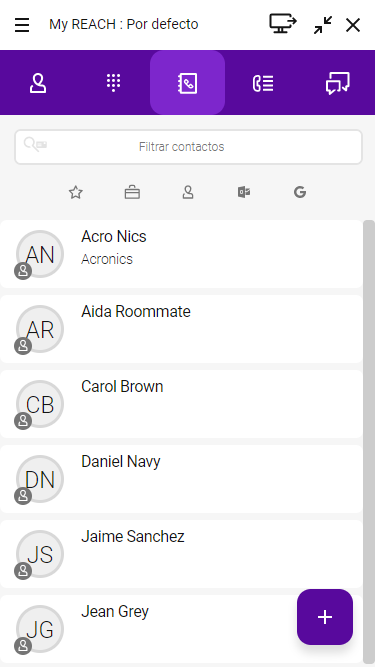Open the call history tab
375x667 pixels.
(x=263, y=83)
